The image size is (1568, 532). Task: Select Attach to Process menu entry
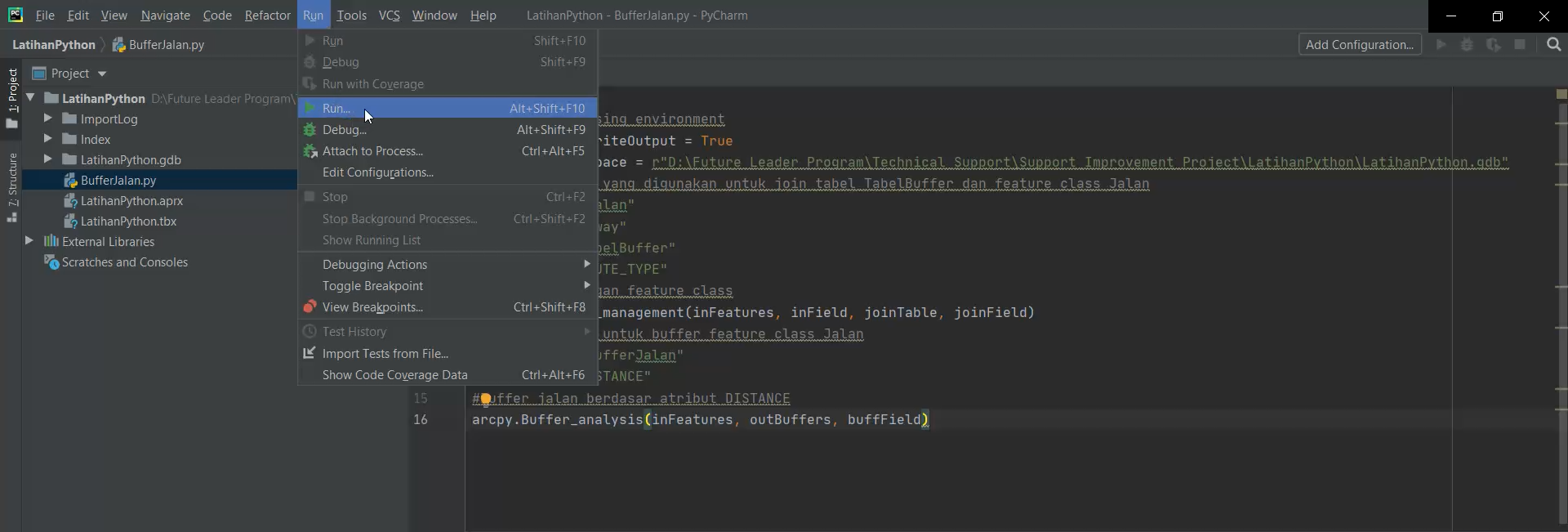click(x=372, y=151)
